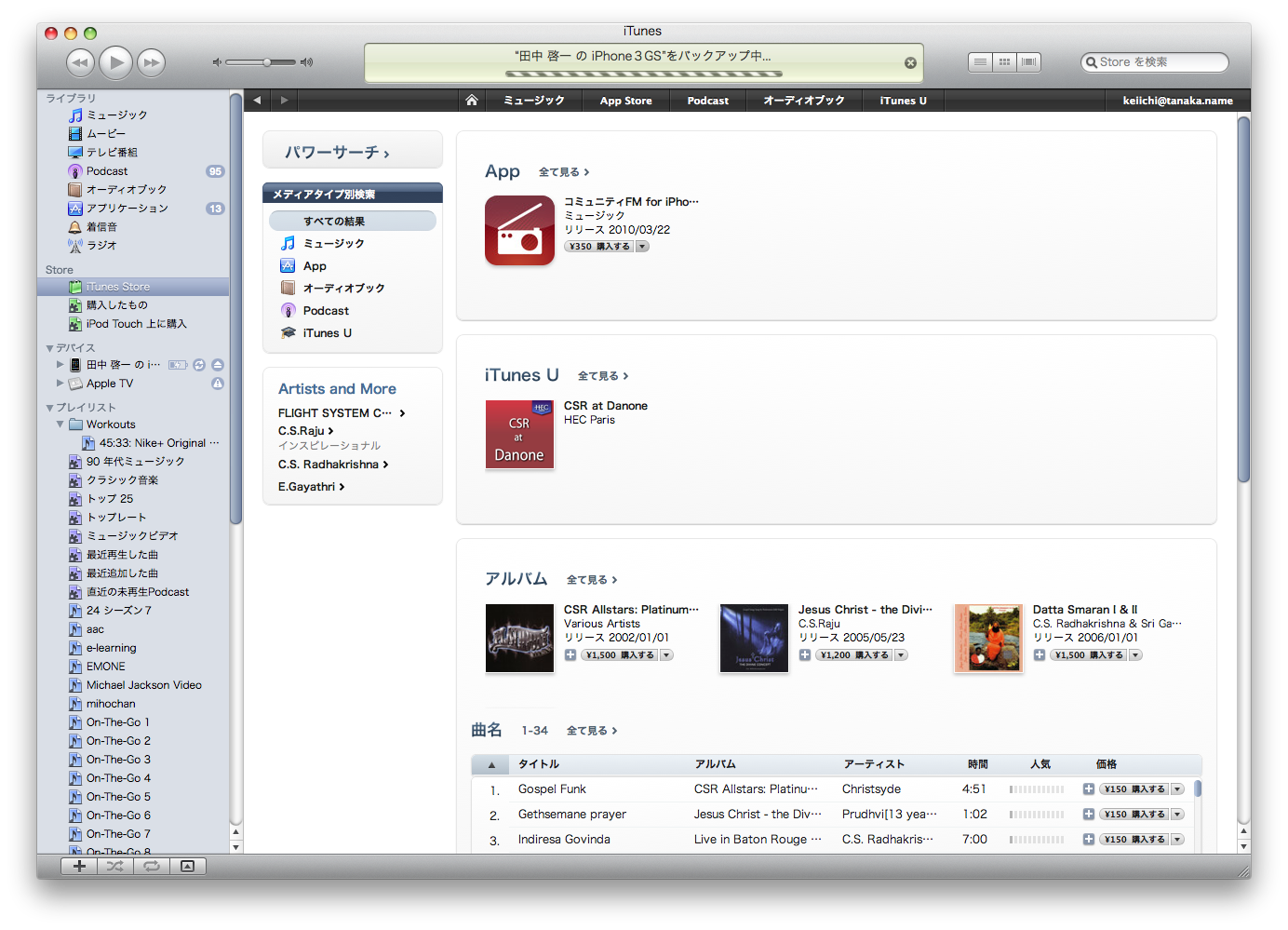Open dropdown arrow beside the ¥350 buy button
The height and width of the screenshot is (930, 1288).
point(643,247)
